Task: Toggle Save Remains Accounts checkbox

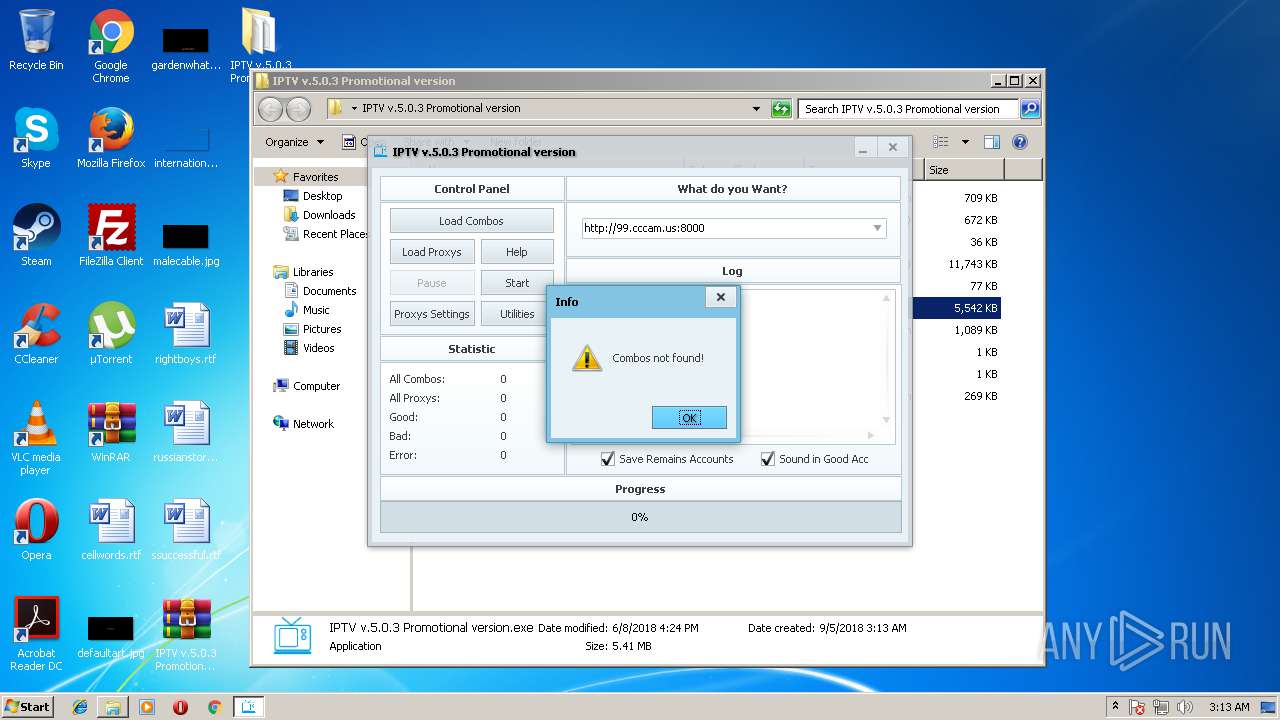Action: [607, 459]
